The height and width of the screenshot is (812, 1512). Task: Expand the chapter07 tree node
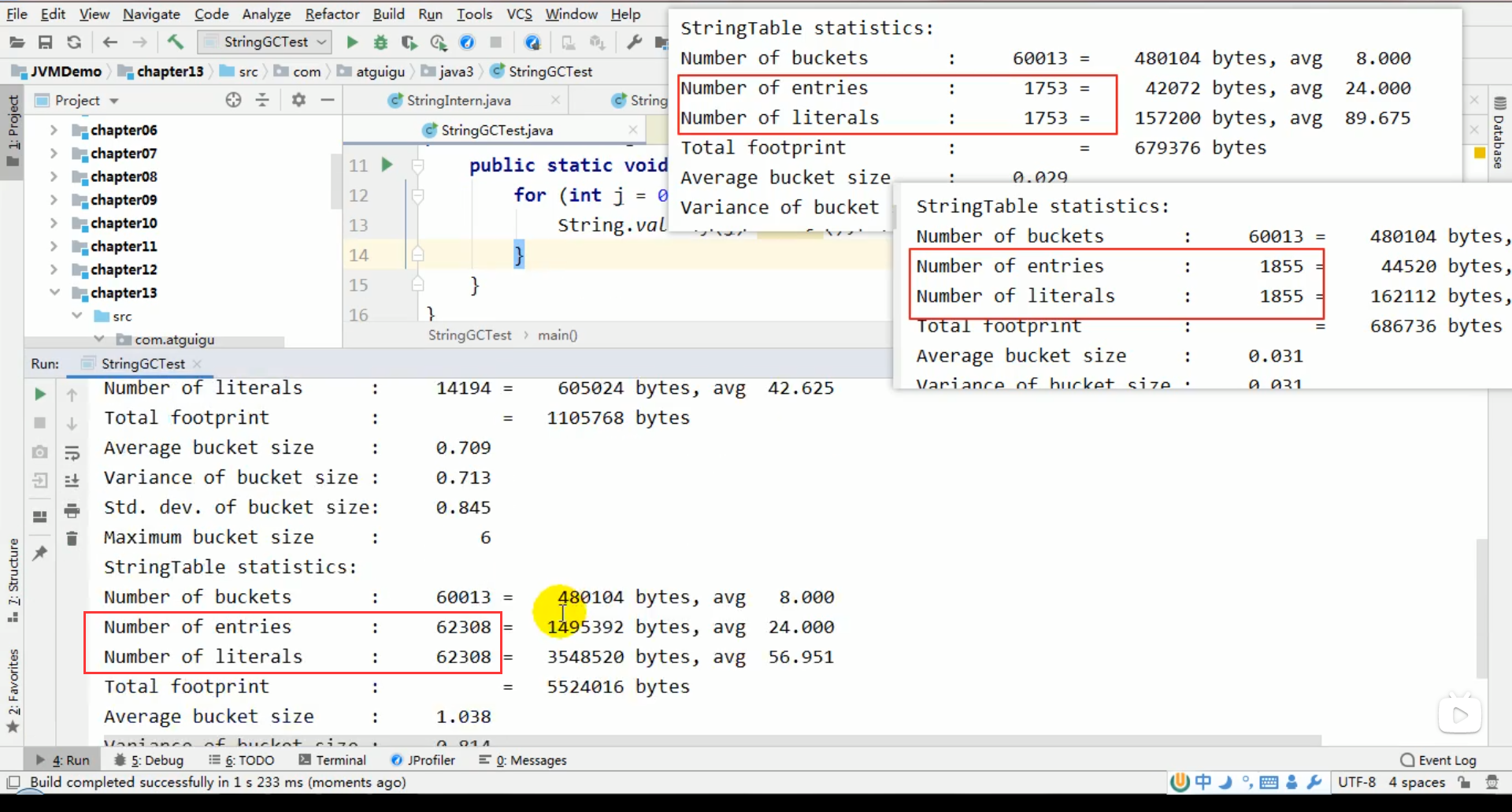[54, 153]
